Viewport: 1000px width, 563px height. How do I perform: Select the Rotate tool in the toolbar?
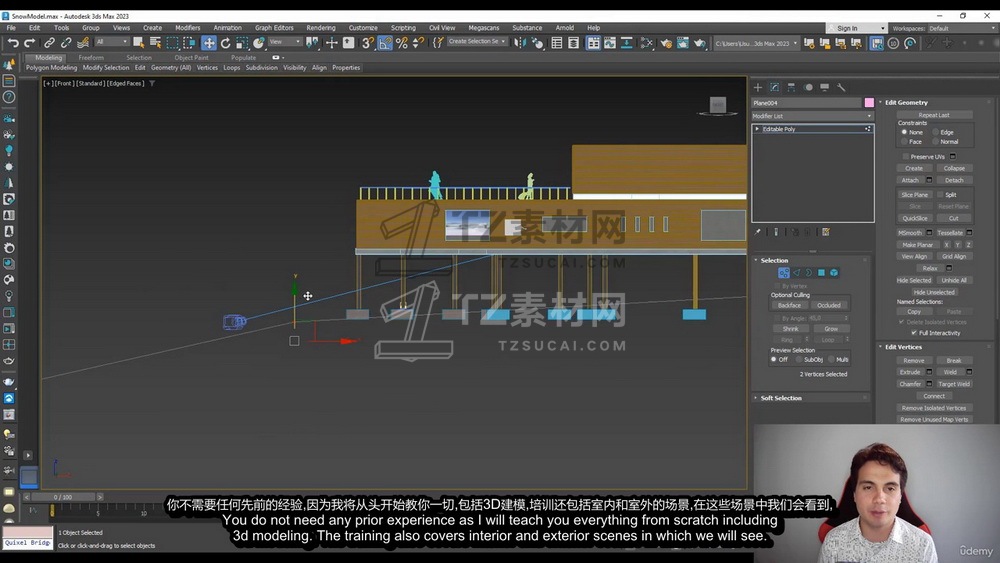[x=225, y=43]
